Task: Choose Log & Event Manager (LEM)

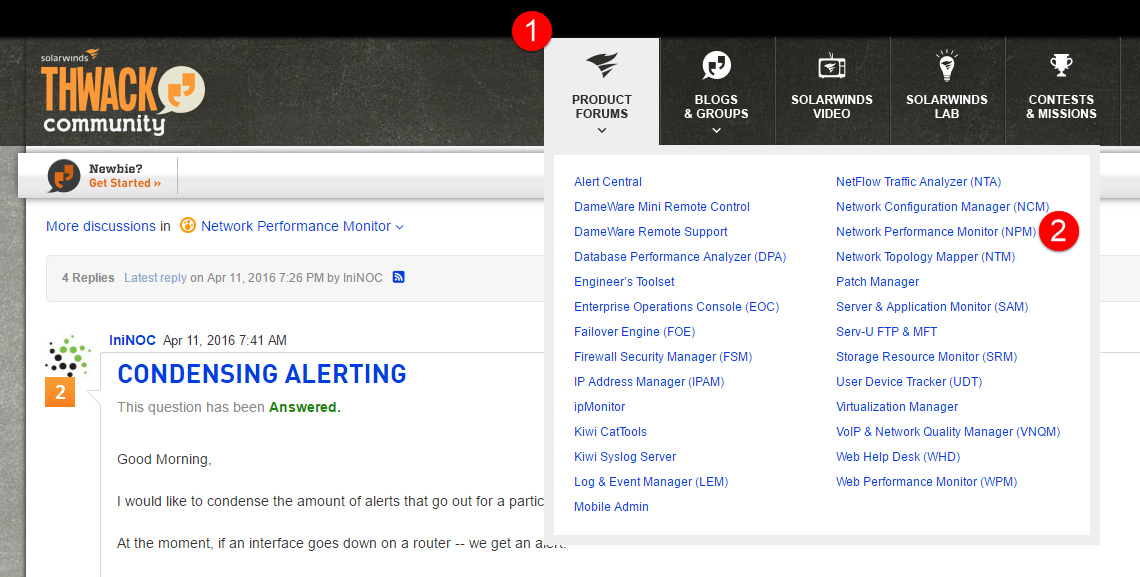Action: [651, 482]
